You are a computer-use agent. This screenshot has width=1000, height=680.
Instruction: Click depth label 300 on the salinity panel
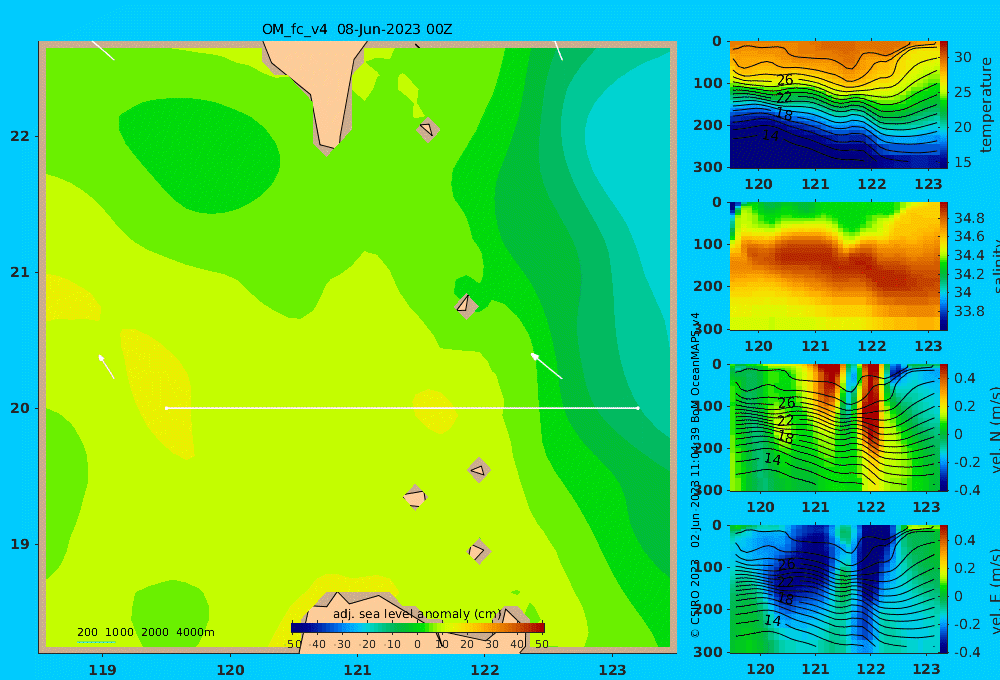coord(708,329)
